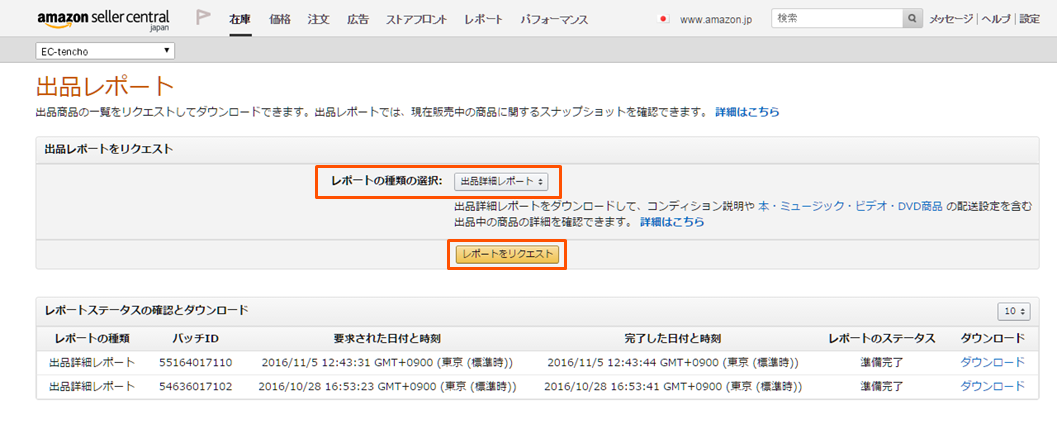This screenshot has height=429, width=1057.
Task: Click the 完了した日付と時刻 column header
Action: pos(673,338)
